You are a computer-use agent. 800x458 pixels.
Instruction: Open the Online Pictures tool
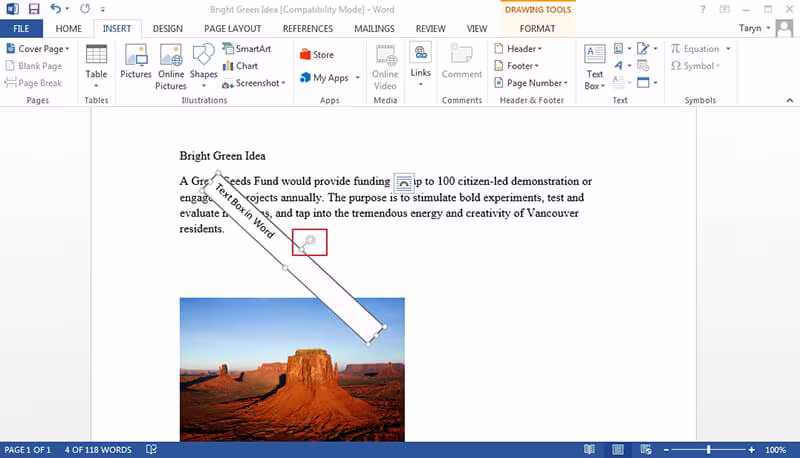[170, 67]
